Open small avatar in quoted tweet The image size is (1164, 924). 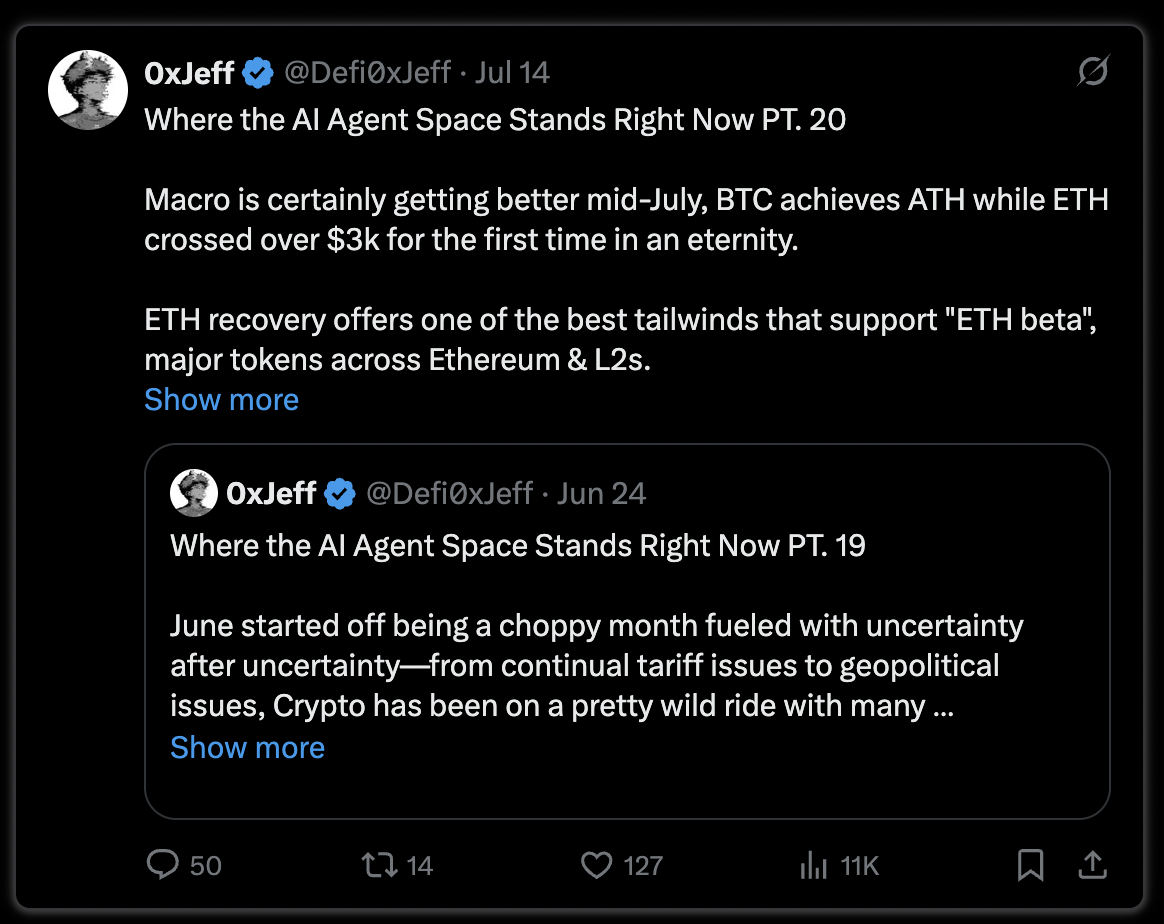pos(194,493)
